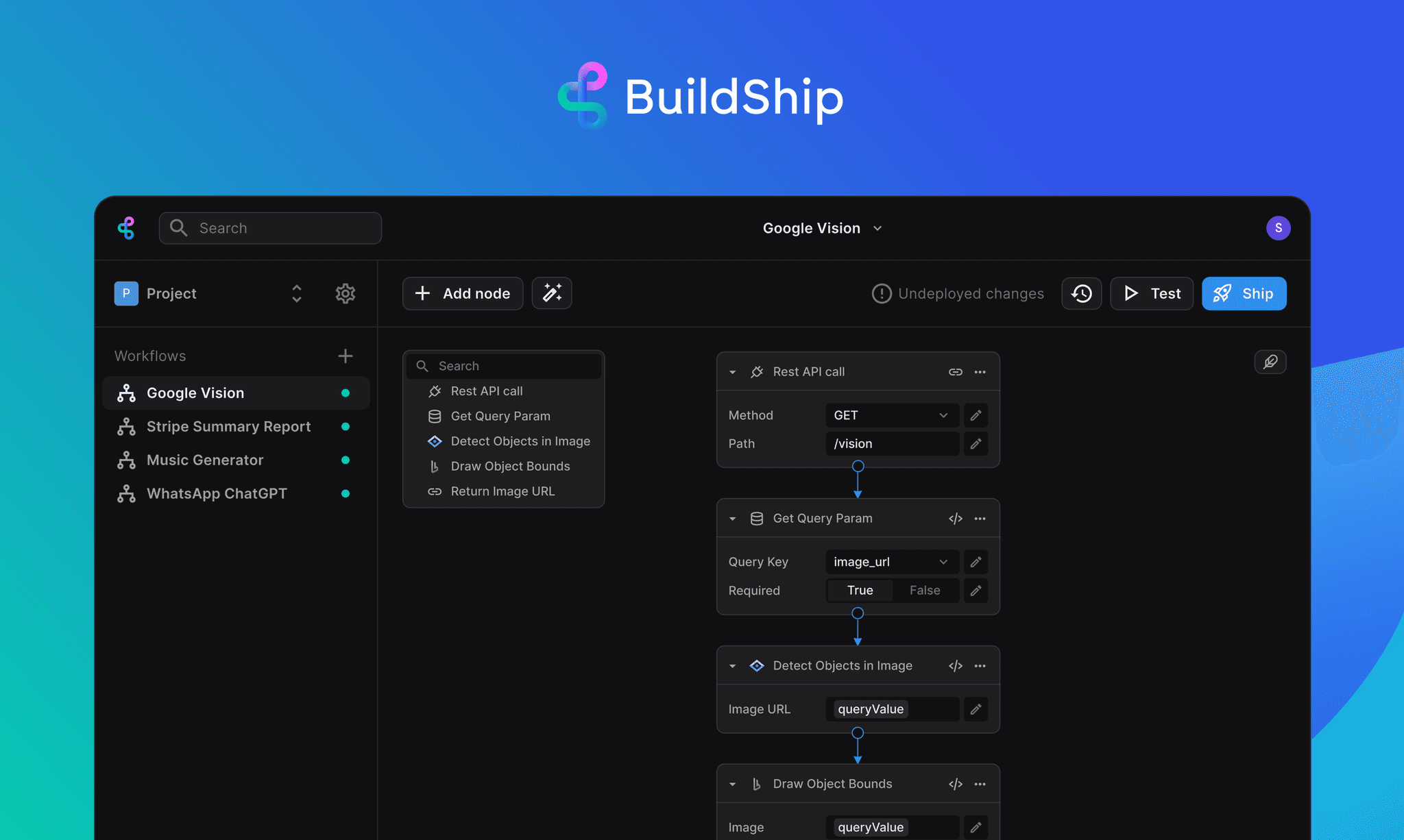Select the Stripe Summary Report workflow
The width and height of the screenshot is (1404, 840).
[228, 426]
